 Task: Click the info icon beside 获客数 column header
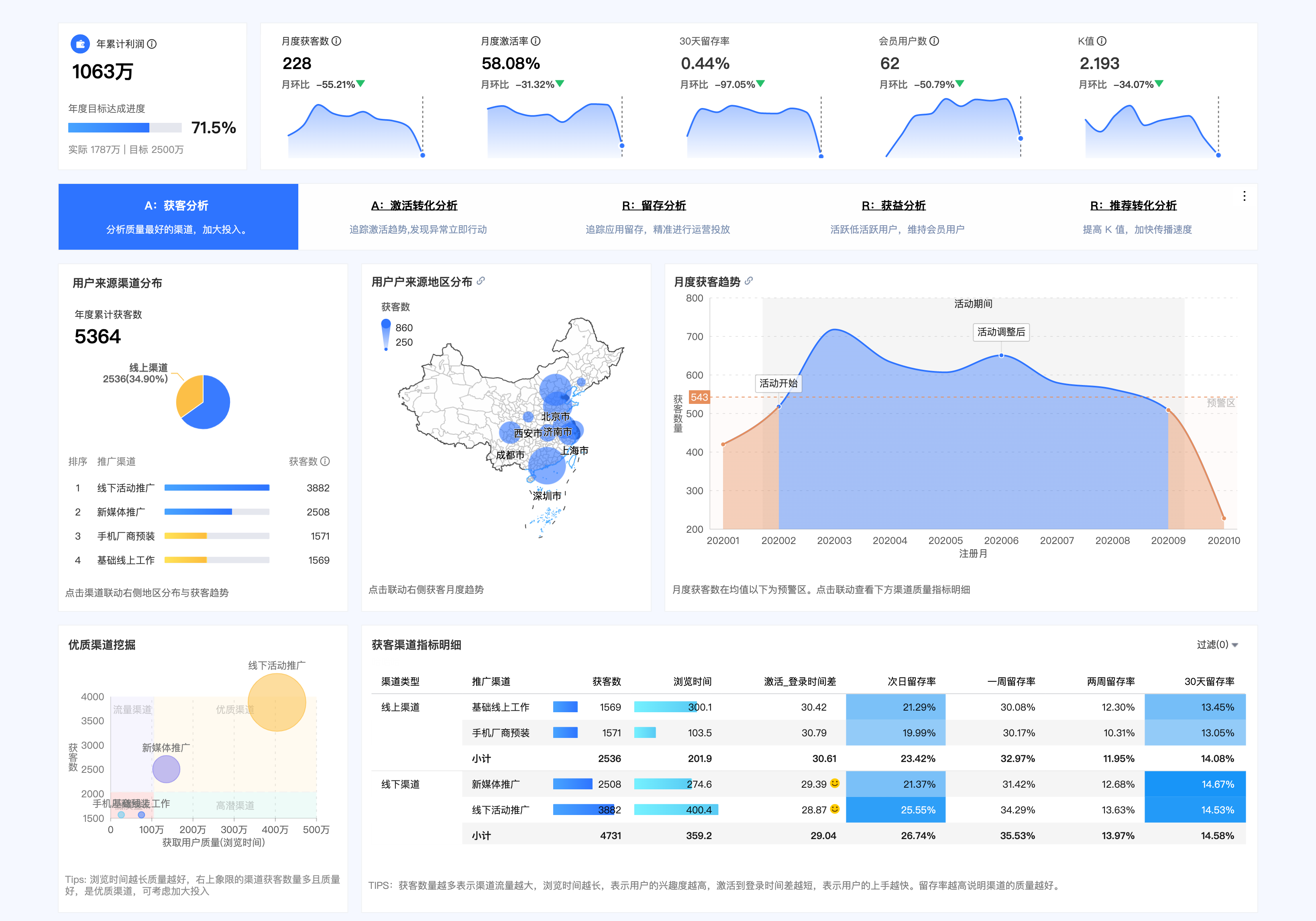tap(325, 461)
